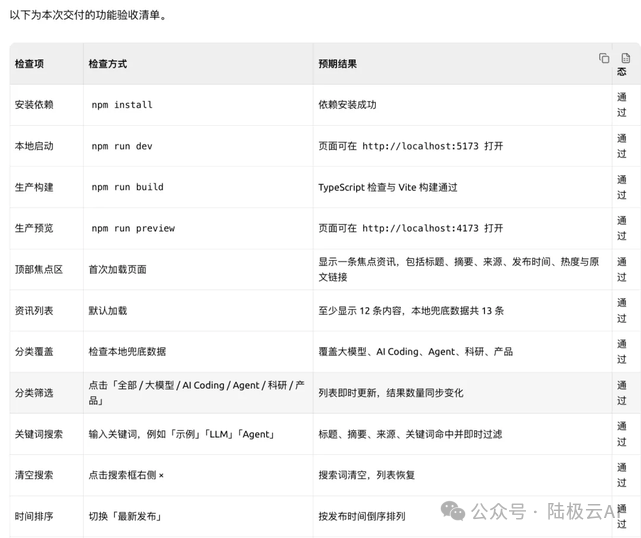Click 通过 status in the 清空搜索 row
The image size is (641, 538).
pyautogui.click(x=622, y=475)
